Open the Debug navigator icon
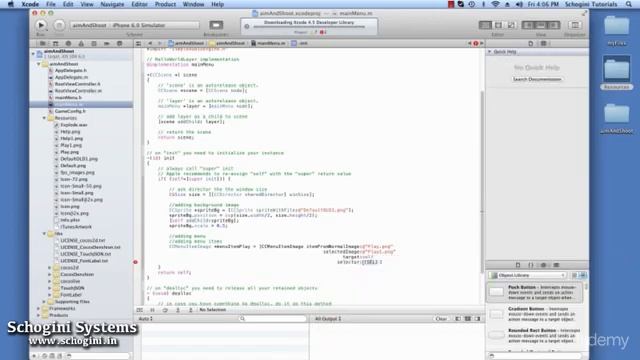The height and width of the screenshot is (360, 640). [94, 43]
